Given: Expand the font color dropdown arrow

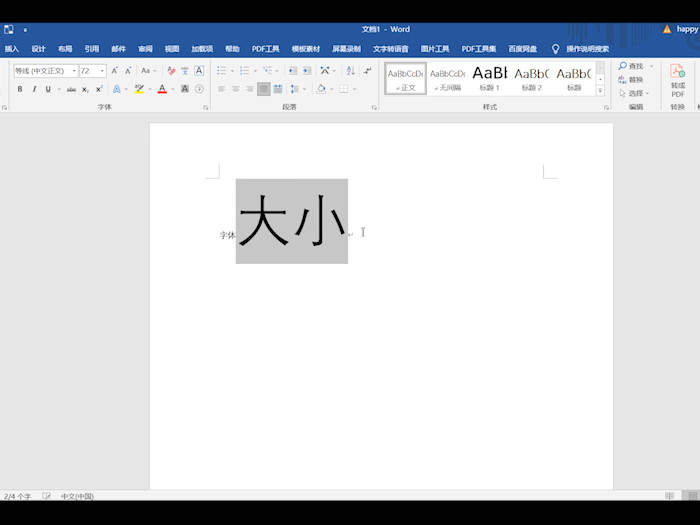Looking at the screenshot, I should tap(173, 89).
